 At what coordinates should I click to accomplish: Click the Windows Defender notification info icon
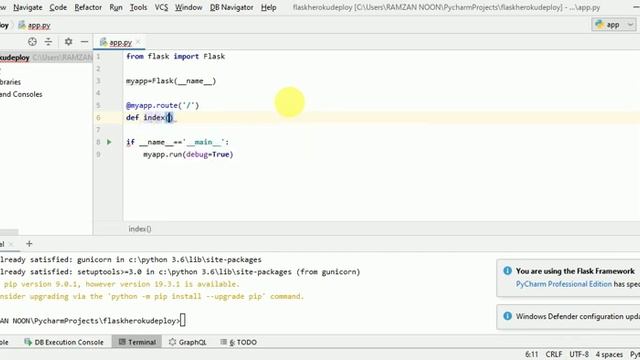[507, 316]
